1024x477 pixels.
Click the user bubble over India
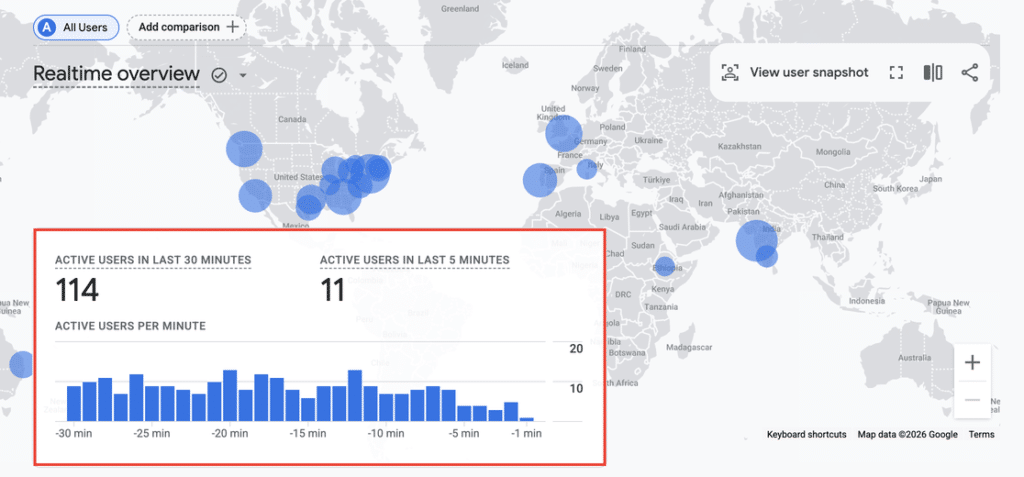(756, 240)
